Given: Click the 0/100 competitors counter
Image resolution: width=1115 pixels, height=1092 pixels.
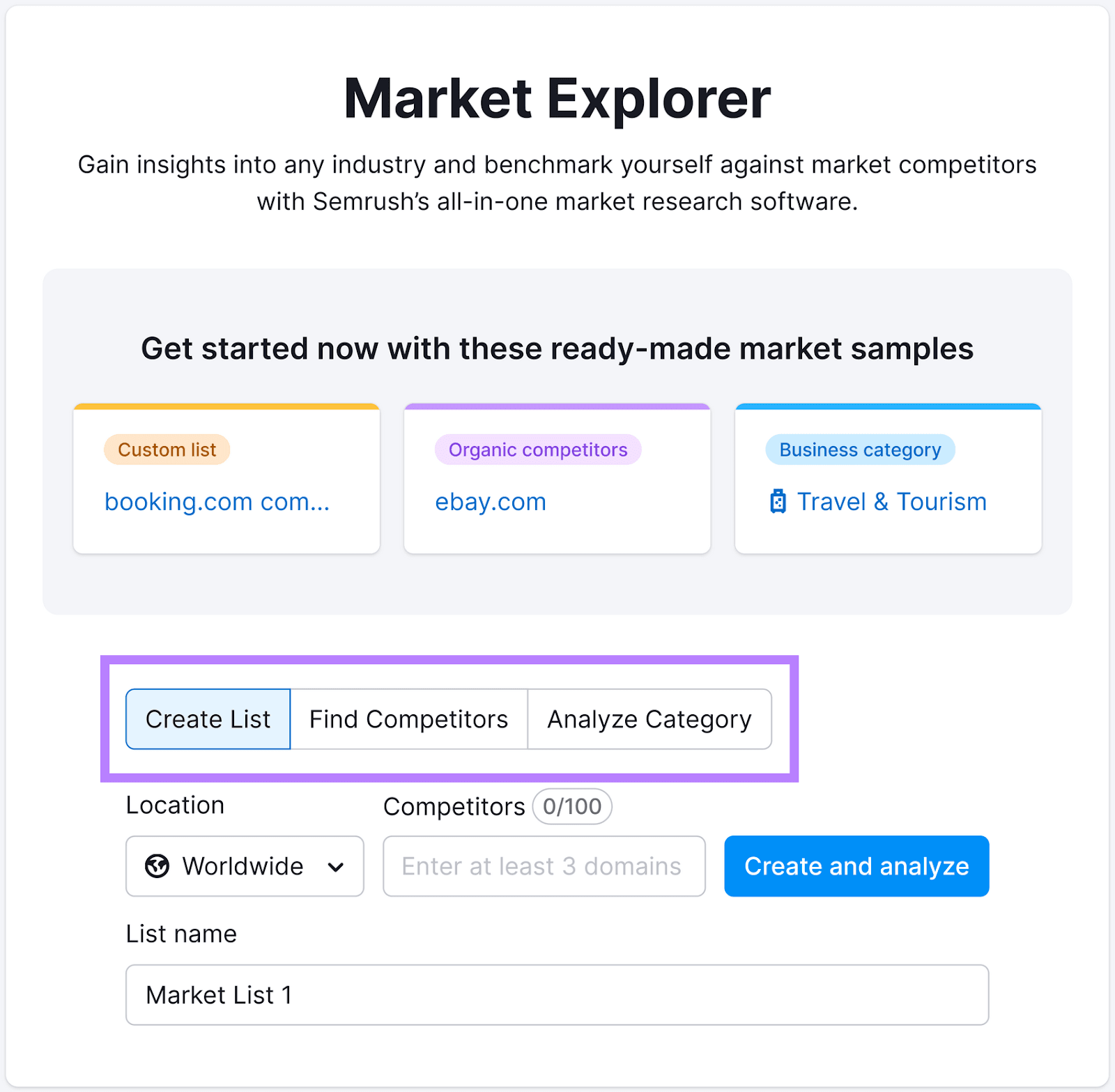Looking at the screenshot, I should point(571,806).
